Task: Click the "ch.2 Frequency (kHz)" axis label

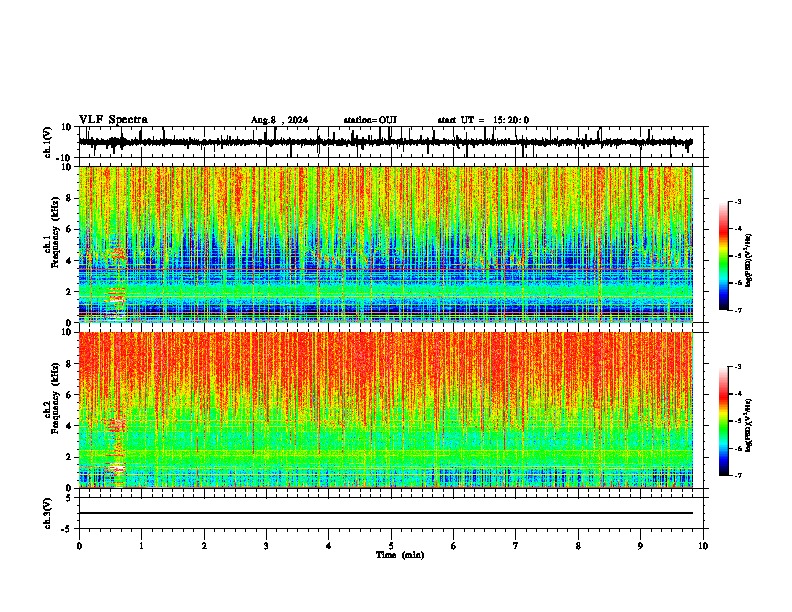Action: pyautogui.click(x=52, y=398)
